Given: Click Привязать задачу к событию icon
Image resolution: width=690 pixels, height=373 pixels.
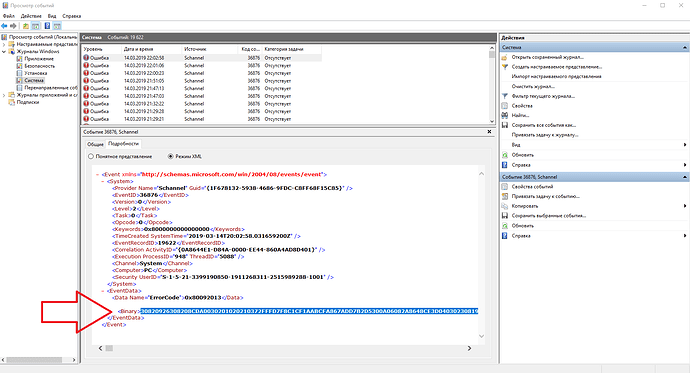Looking at the screenshot, I should coord(505,196).
